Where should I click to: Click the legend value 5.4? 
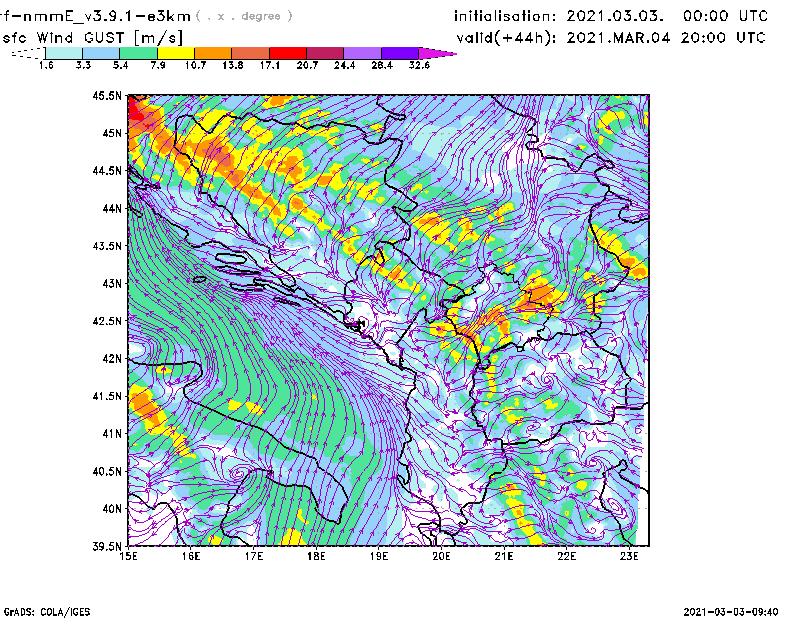[x=120, y=65]
